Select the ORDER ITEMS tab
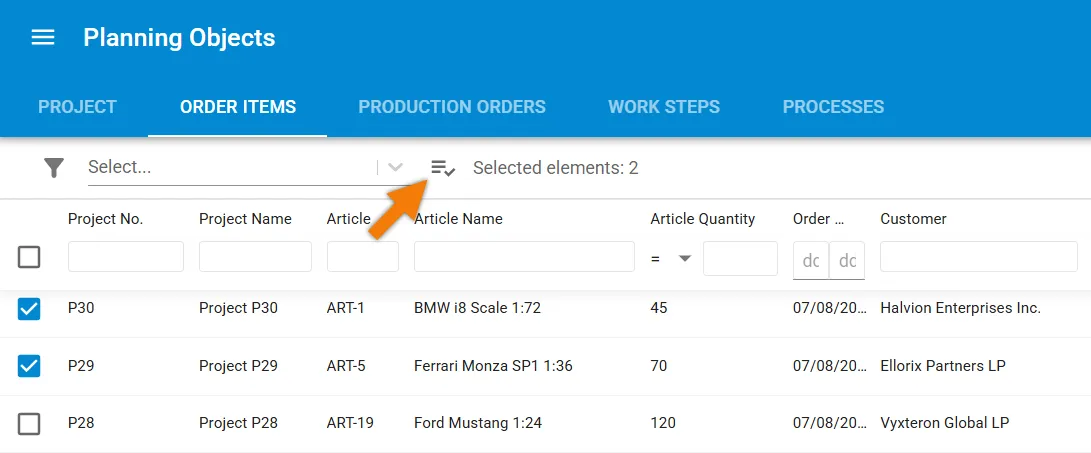Image resolution: width=1091 pixels, height=453 pixels. click(238, 107)
